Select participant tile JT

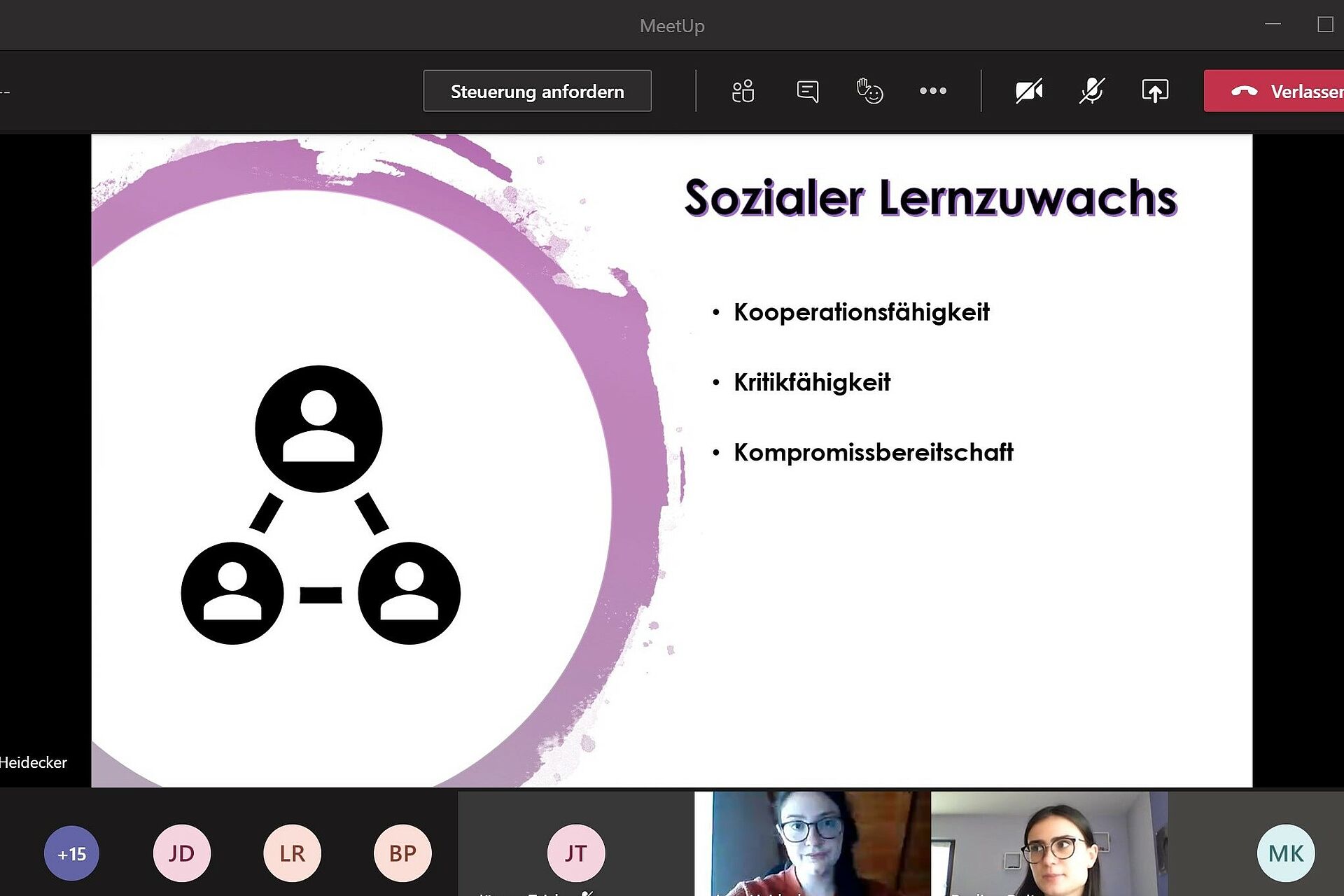click(x=575, y=844)
